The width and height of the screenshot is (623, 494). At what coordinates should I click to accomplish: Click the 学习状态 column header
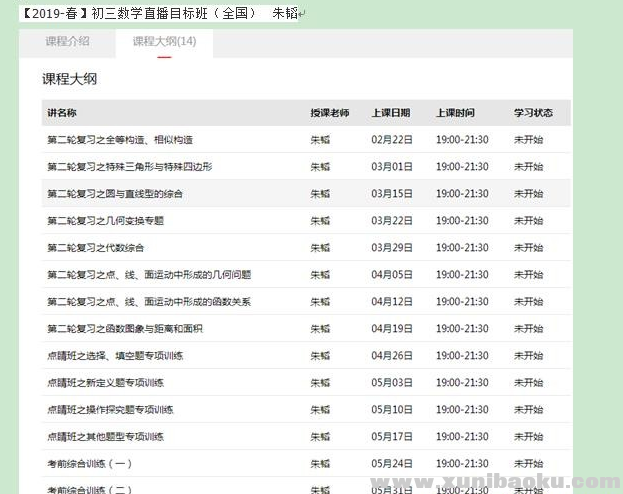pos(533,113)
